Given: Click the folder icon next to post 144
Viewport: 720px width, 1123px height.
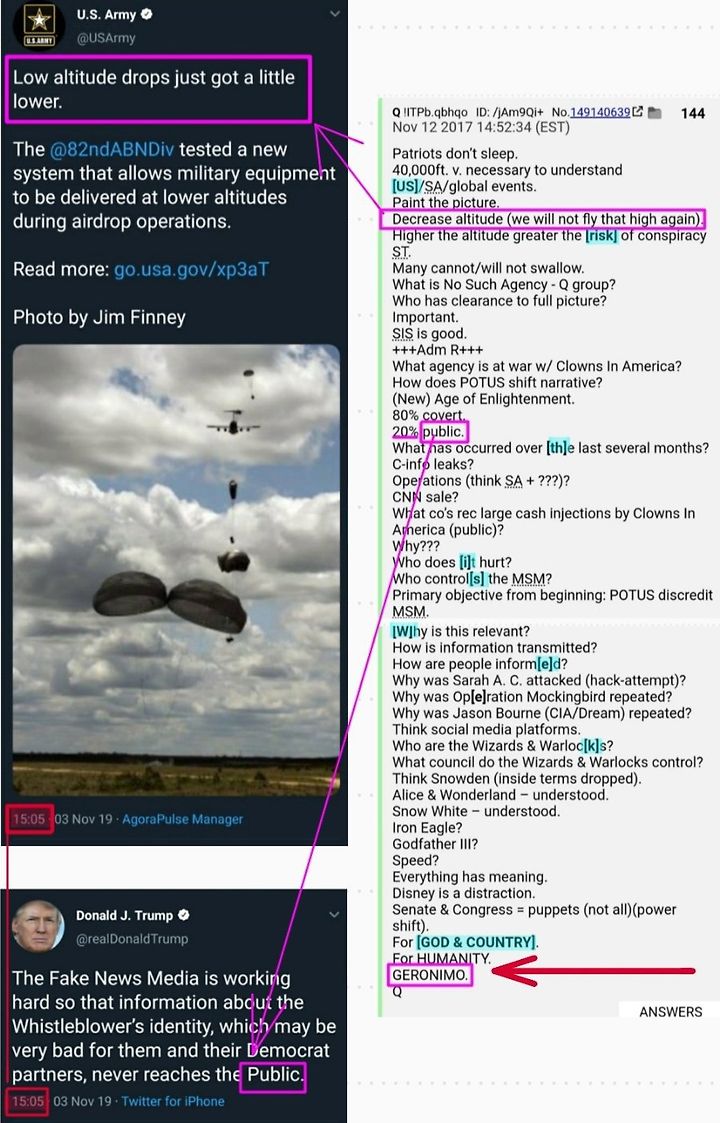Looking at the screenshot, I should click(x=654, y=112).
